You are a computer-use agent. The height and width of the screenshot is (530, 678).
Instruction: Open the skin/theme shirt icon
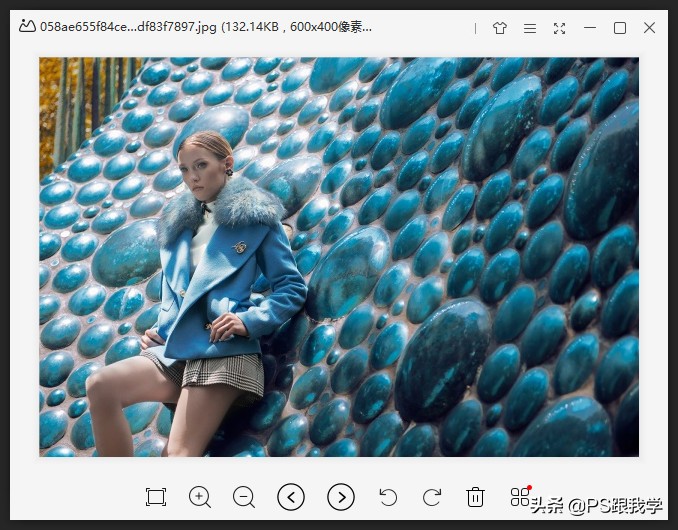(500, 28)
